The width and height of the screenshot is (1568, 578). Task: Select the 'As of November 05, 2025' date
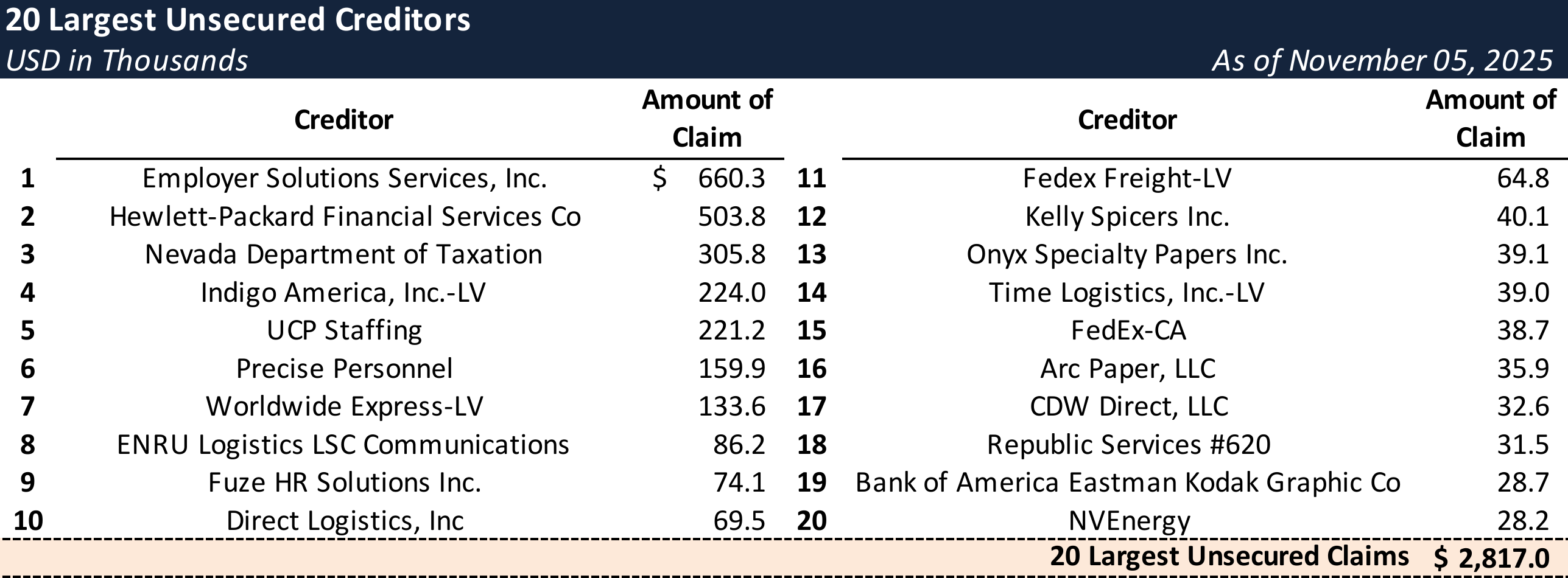[x=1382, y=61]
